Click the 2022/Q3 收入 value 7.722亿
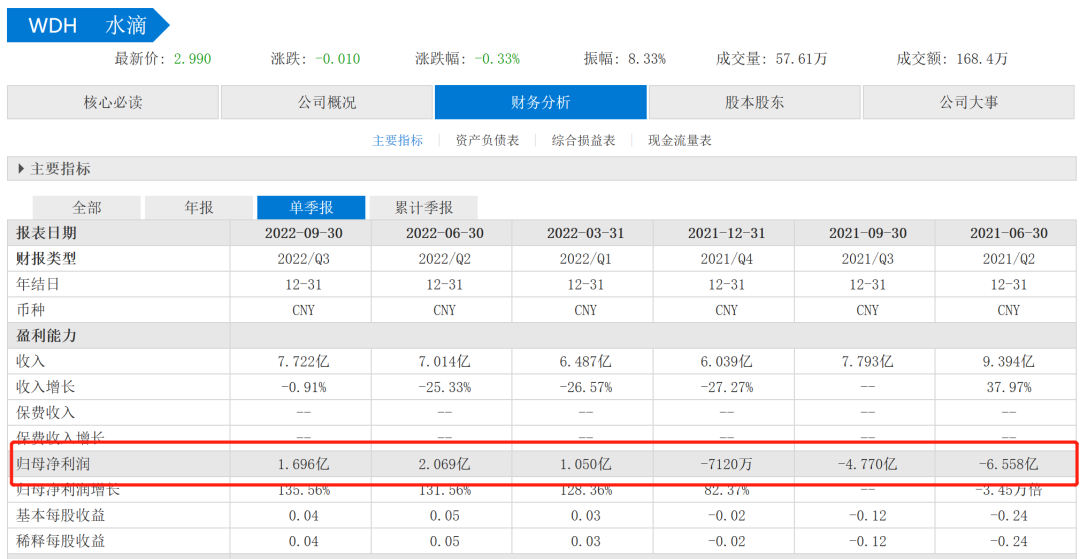The height and width of the screenshot is (559, 1080). point(303,361)
